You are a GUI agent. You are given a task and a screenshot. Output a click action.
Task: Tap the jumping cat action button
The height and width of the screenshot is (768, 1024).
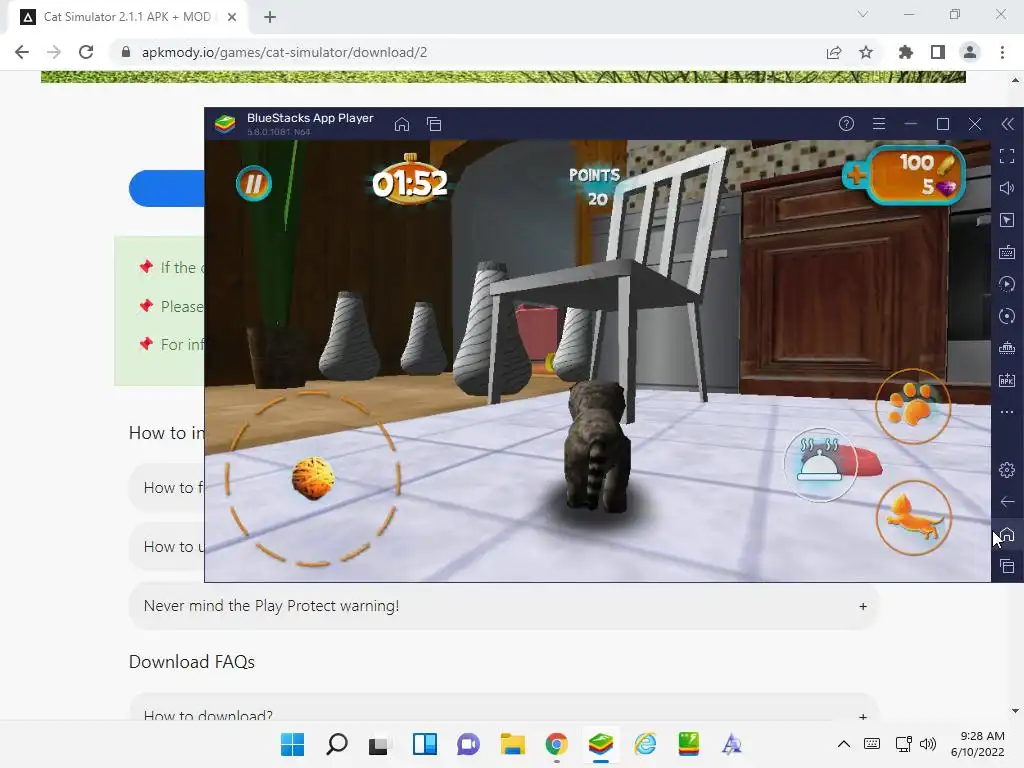(913, 517)
